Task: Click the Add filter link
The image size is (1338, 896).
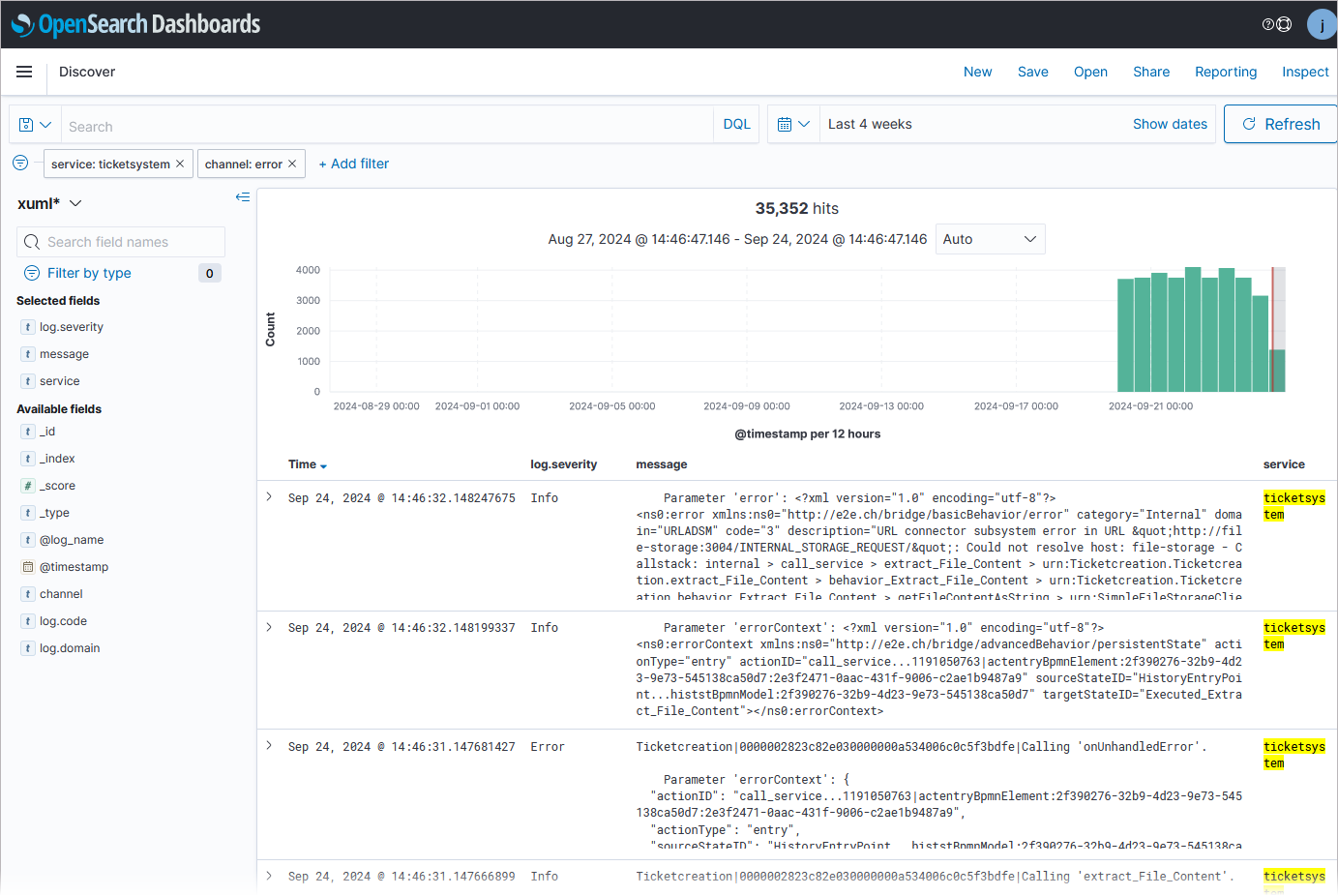Action: 354,164
